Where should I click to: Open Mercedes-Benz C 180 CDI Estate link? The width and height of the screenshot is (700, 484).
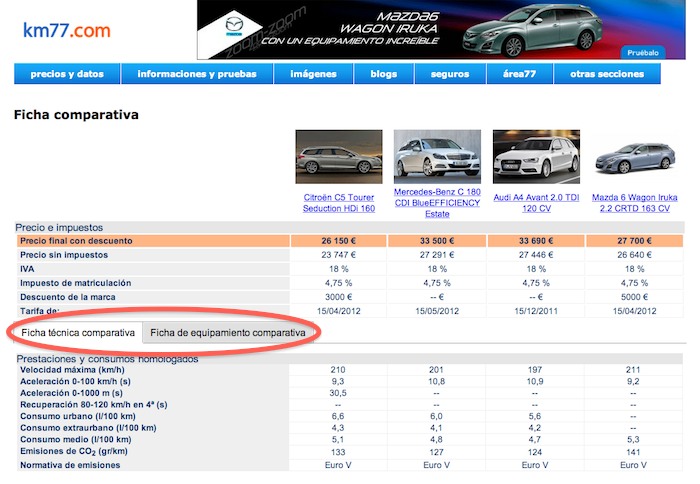coord(437,202)
